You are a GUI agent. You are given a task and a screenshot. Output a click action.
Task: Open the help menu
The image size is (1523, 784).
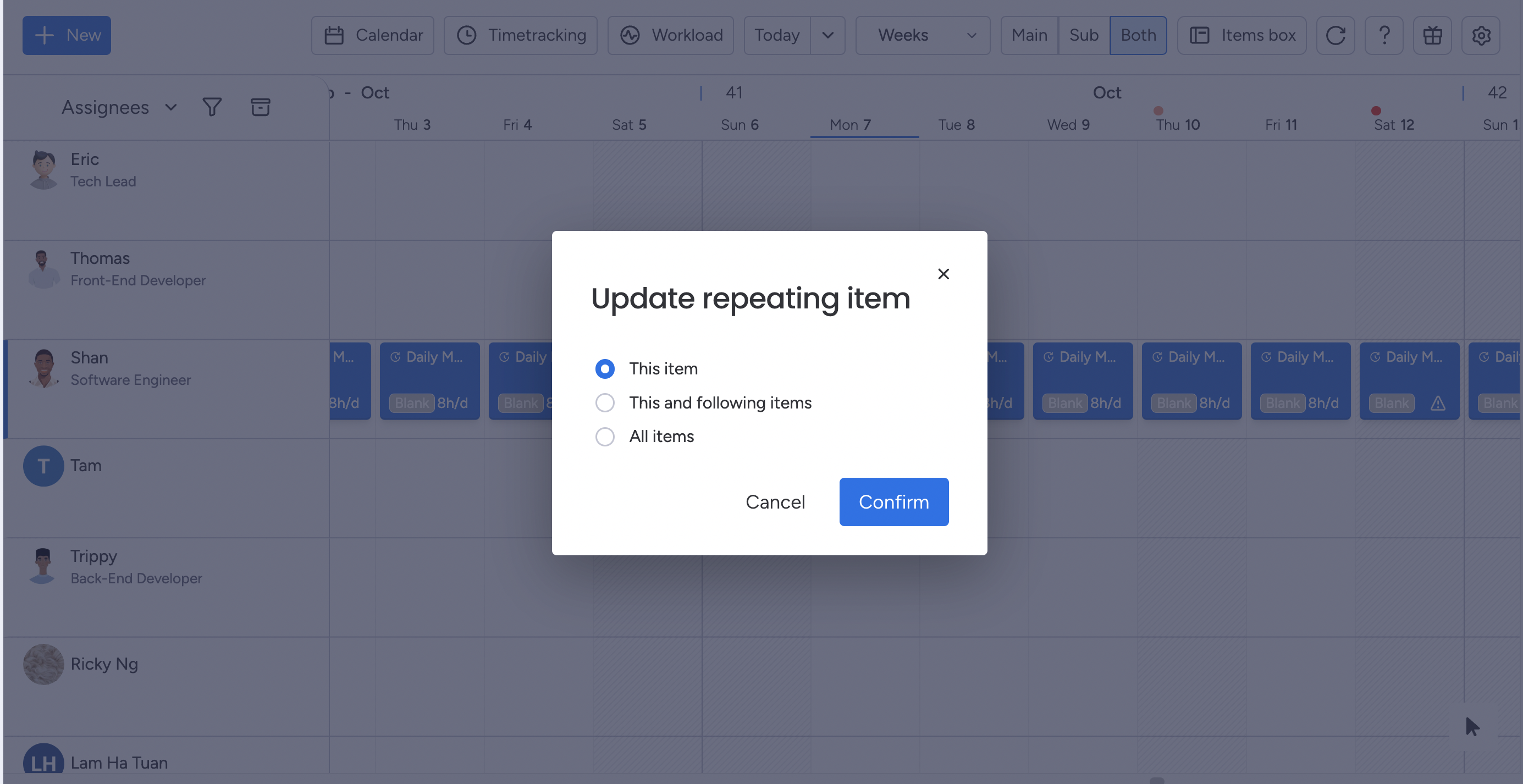[x=1383, y=35]
